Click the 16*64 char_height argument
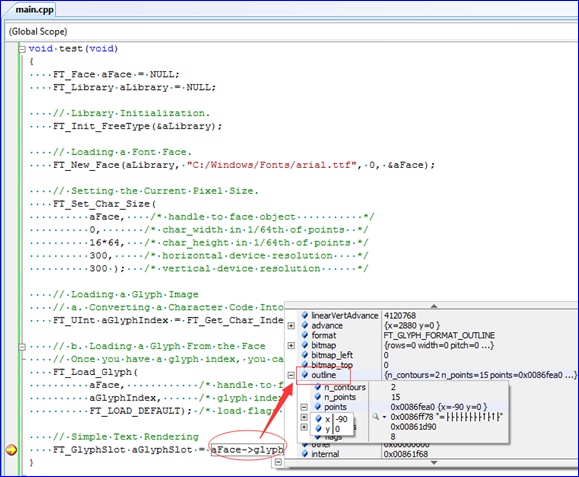579x477 pixels. tap(104, 243)
